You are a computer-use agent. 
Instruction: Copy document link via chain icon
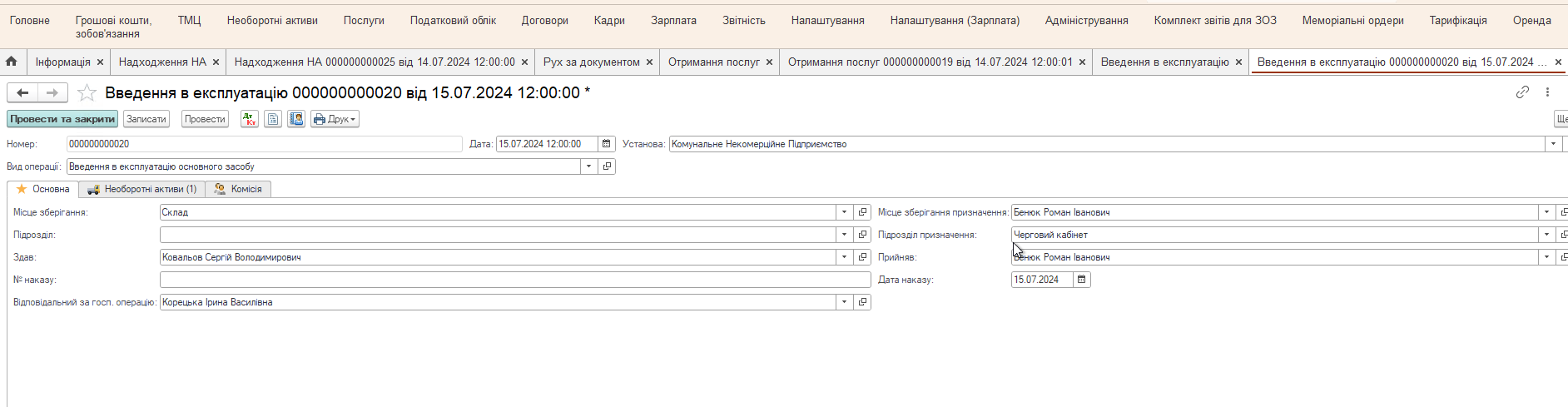pos(1522,92)
